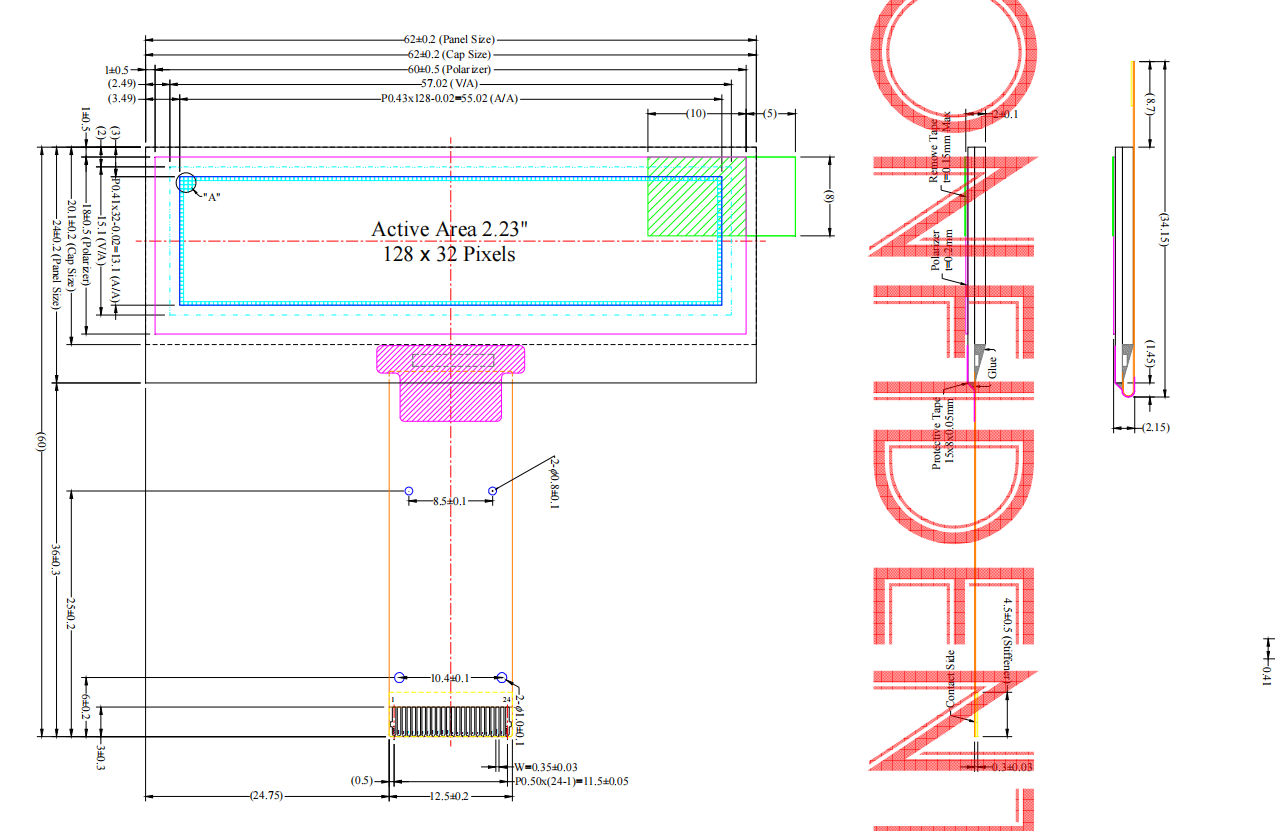
Task: Click the '(24.75)' bottom dimension label
Action: click(x=266, y=796)
